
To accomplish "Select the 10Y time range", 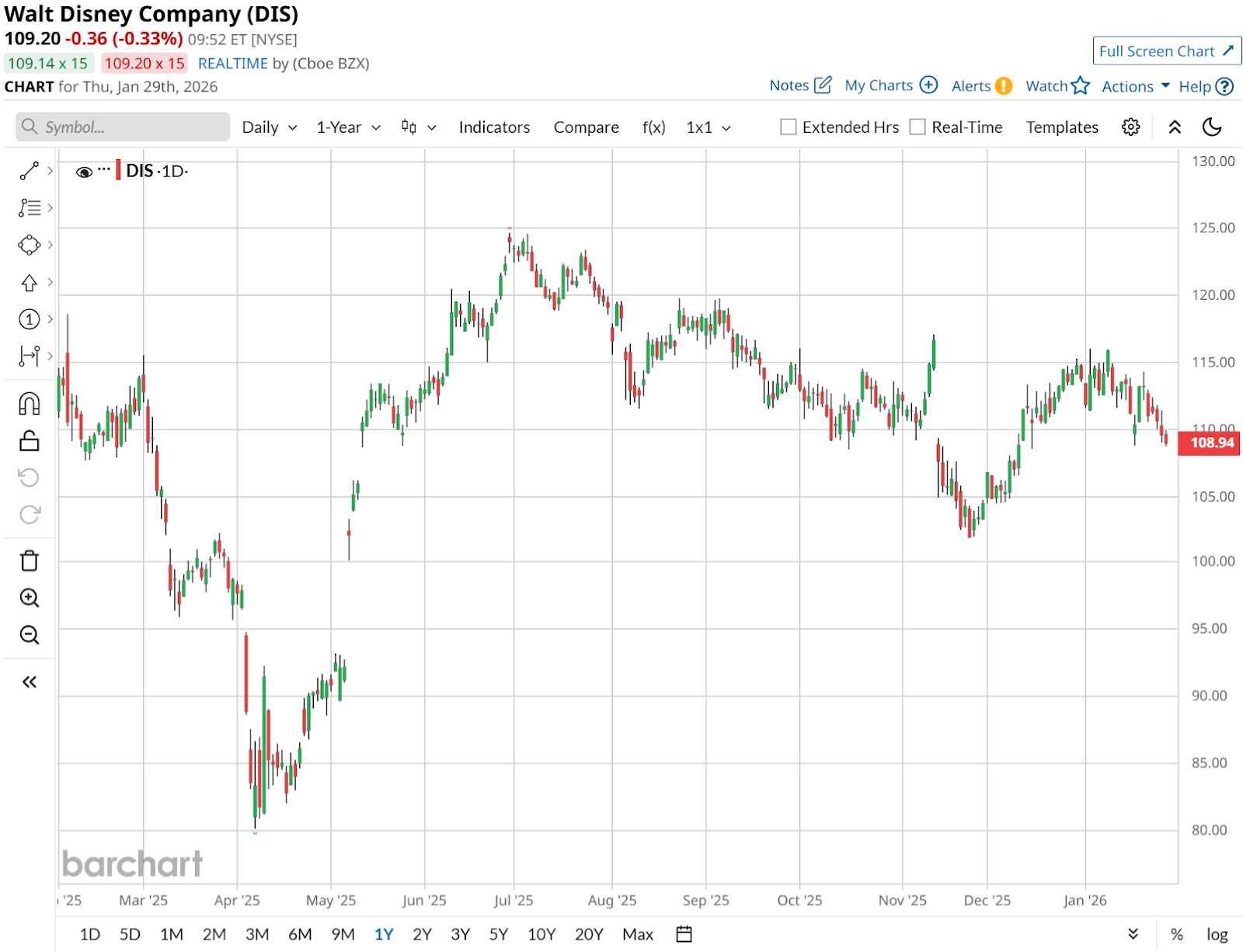I will click(542, 934).
